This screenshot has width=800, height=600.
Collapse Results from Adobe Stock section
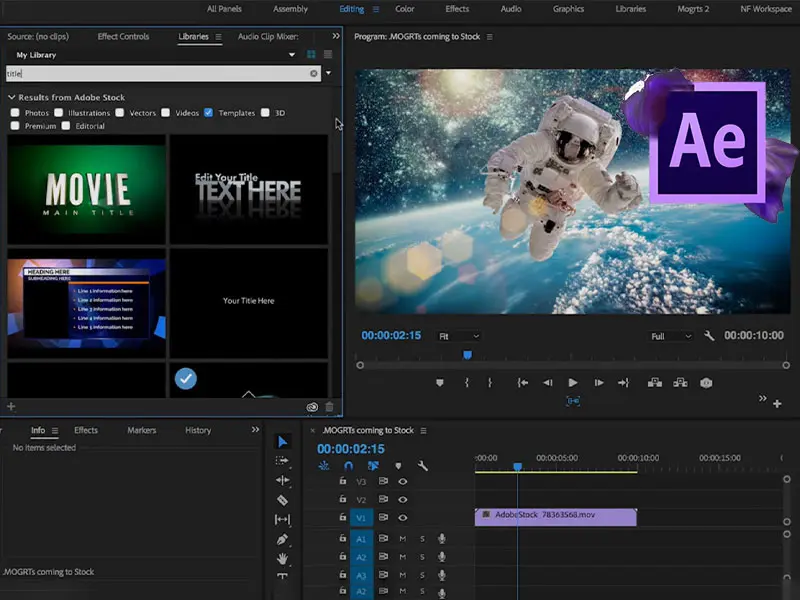tap(12, 97)
